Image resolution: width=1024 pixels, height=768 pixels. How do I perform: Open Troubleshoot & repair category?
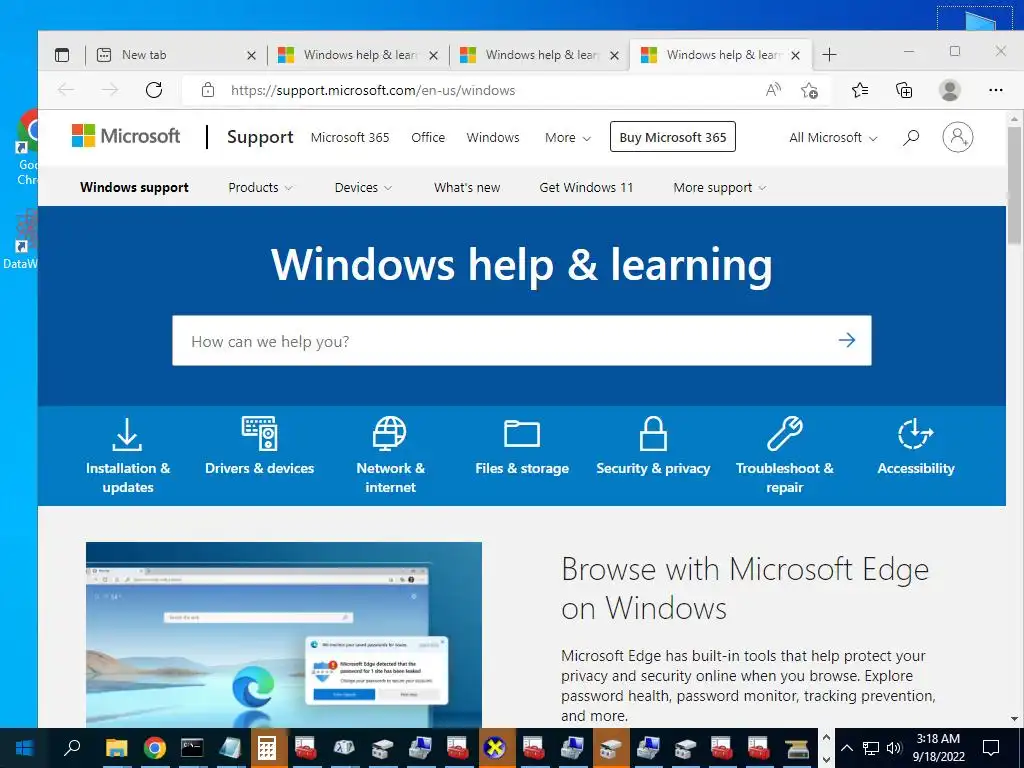[x=784, y=456]
